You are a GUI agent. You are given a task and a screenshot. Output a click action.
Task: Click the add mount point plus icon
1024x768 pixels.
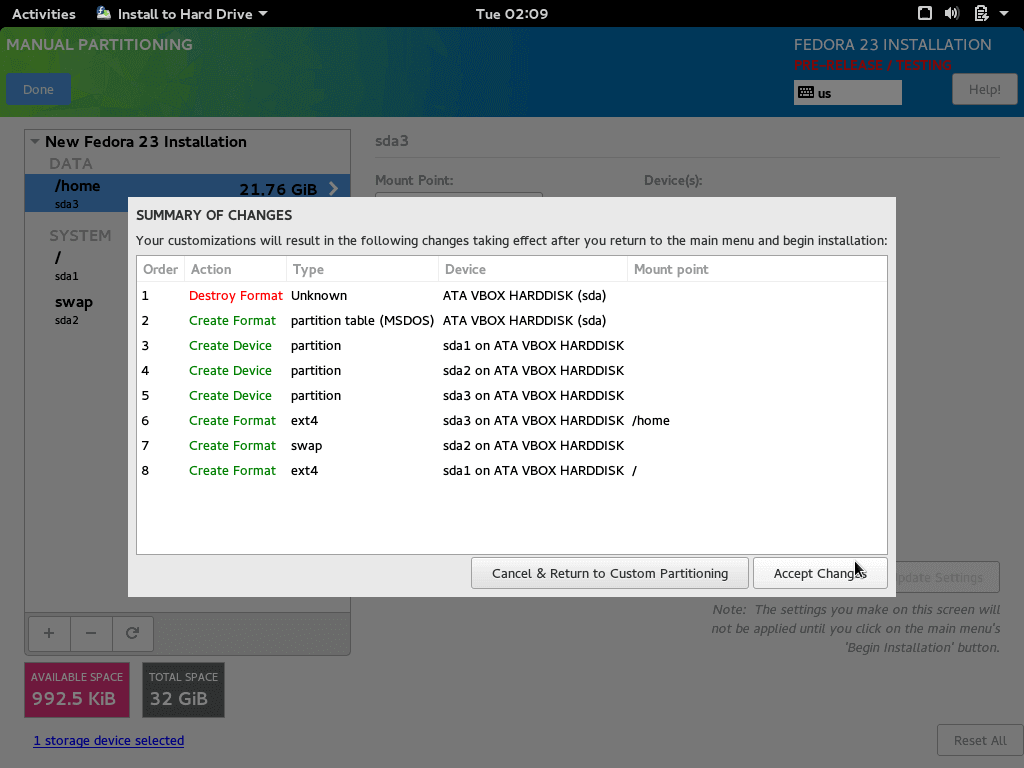pyautogui.click(x=49, y=633)
